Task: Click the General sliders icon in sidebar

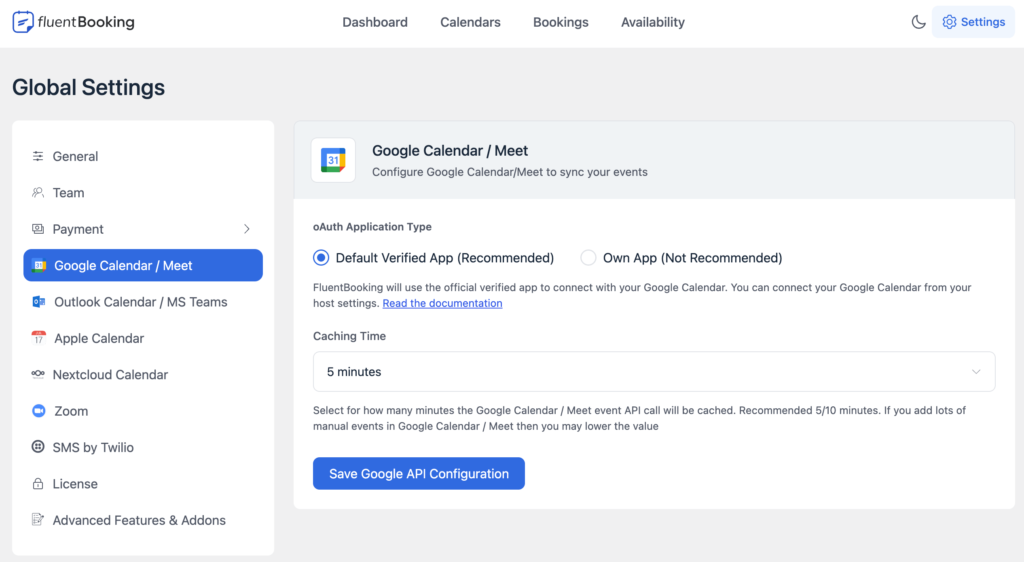Action: coord(38,156)
